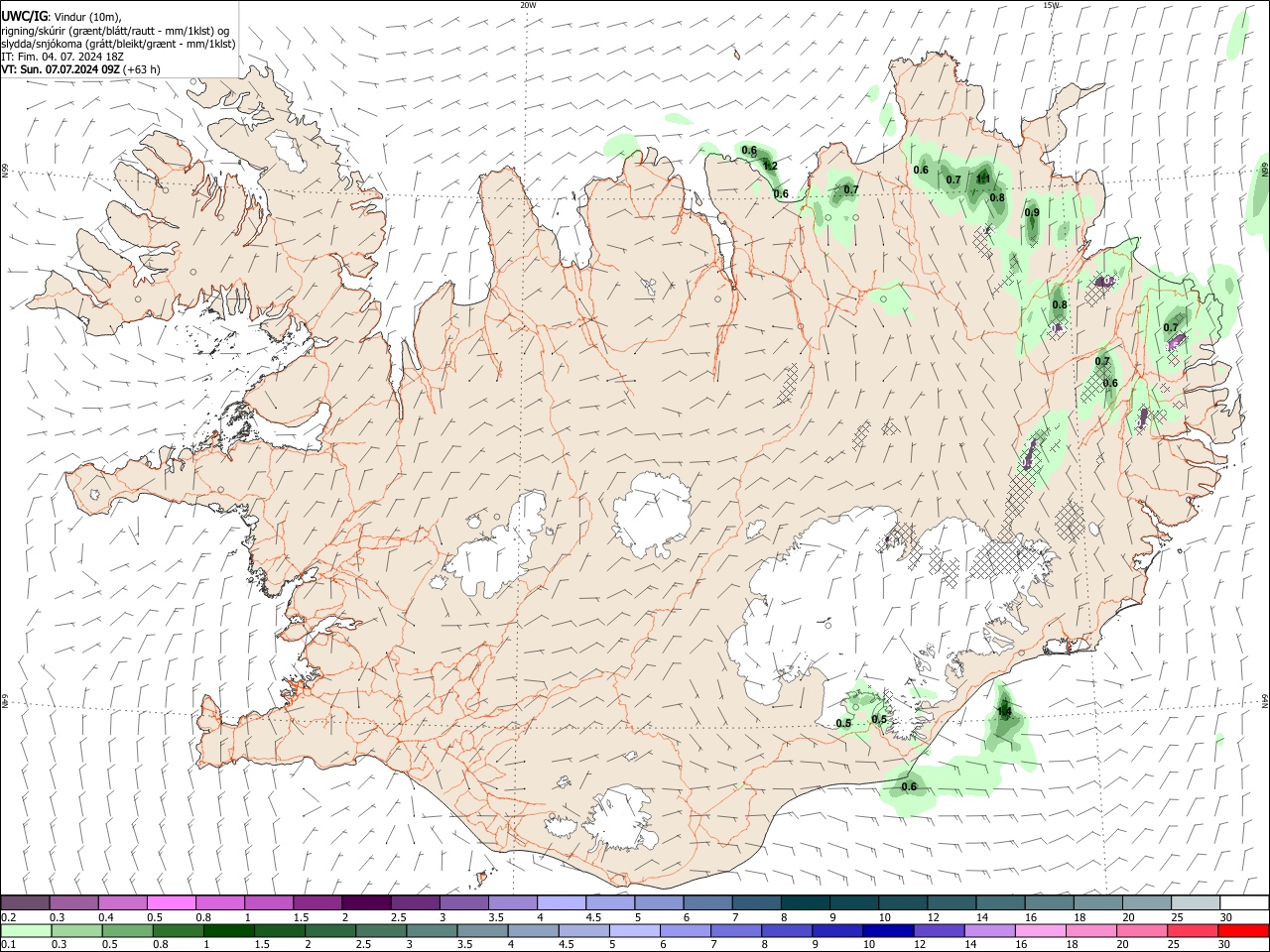1270x952 pixels.
Task: Pick the darkest purple 2–2.5 swatch, snow scale
Action: (365, 902)
